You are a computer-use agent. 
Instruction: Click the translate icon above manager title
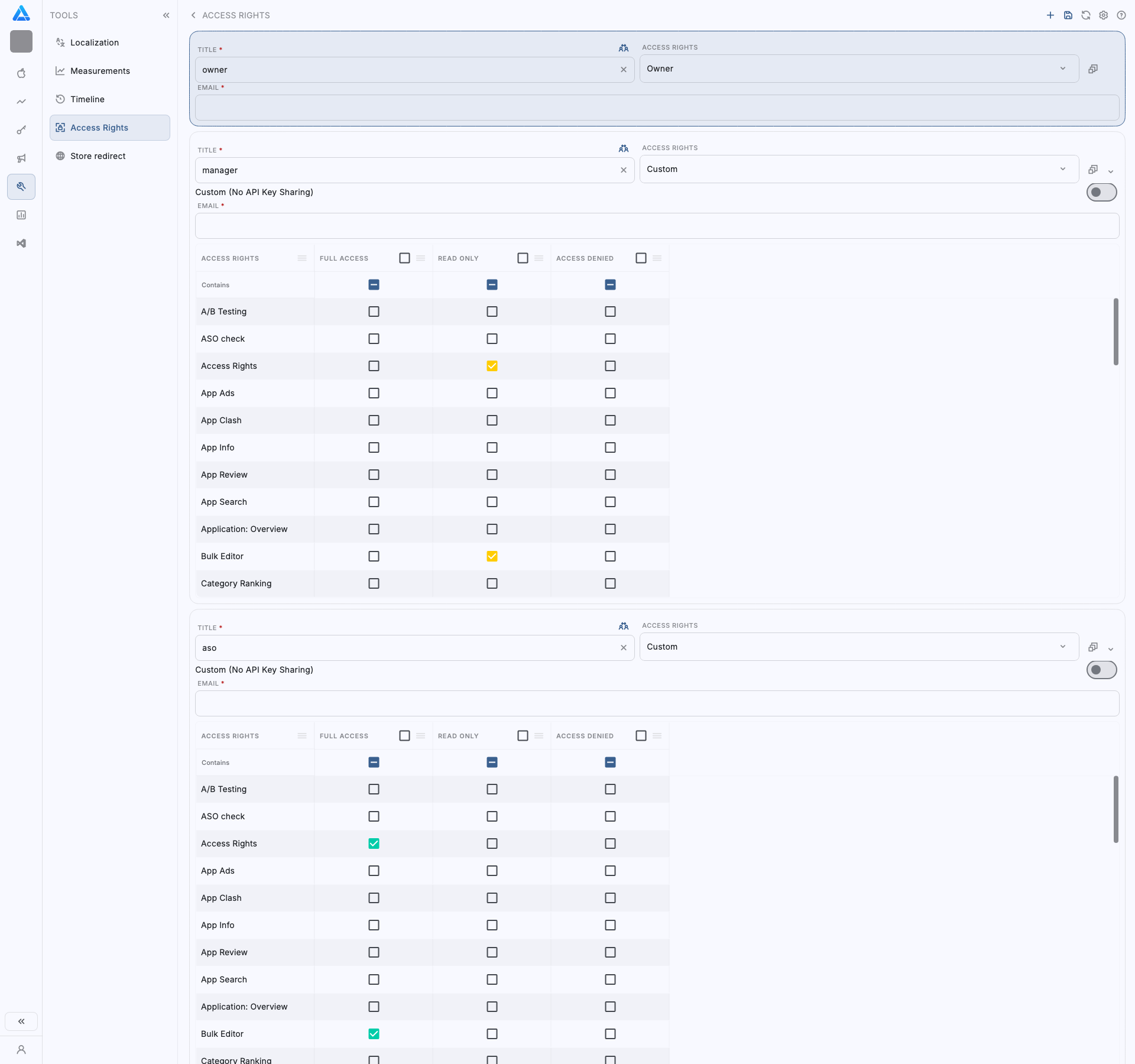click(624, 148)
